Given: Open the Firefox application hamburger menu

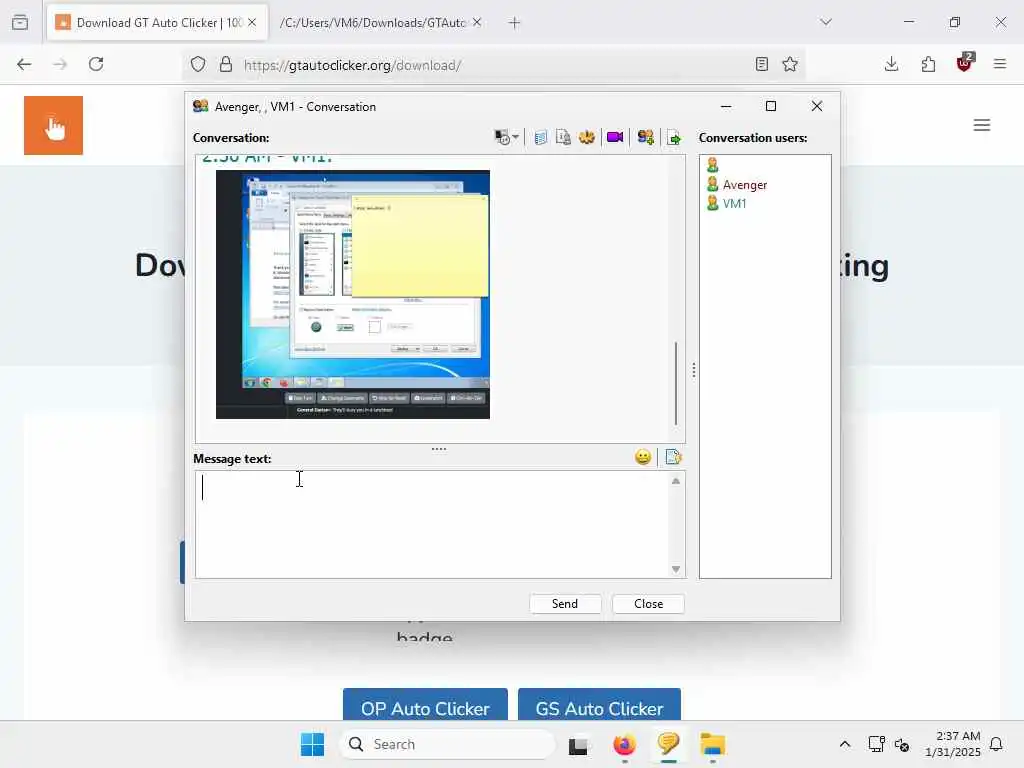Looking at the screenshot, I should coord(1000,64).
